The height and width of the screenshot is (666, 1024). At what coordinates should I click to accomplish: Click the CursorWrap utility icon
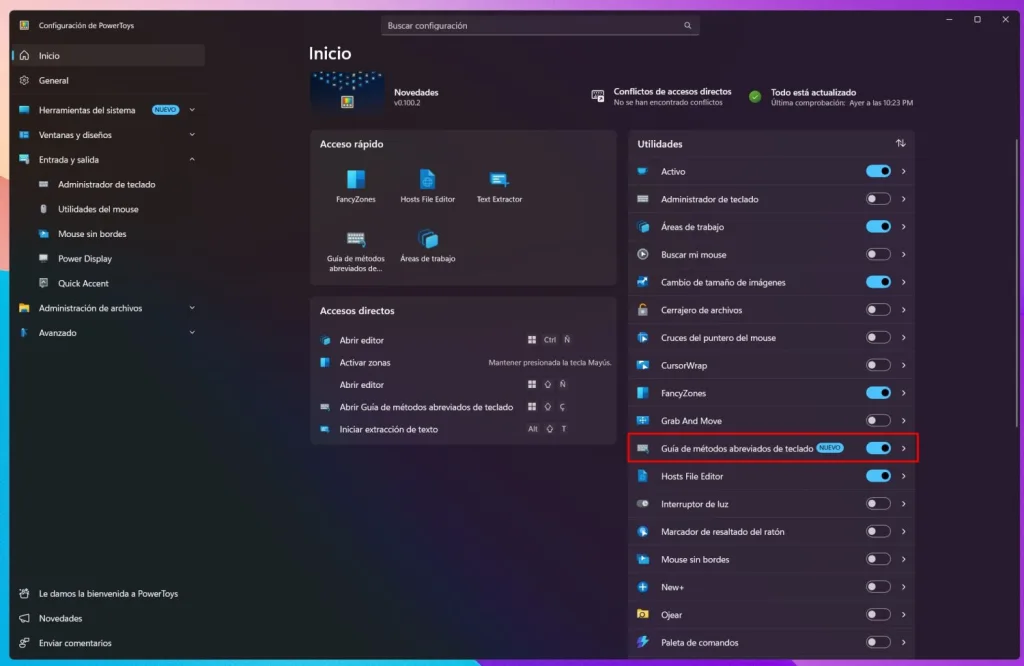643,365
